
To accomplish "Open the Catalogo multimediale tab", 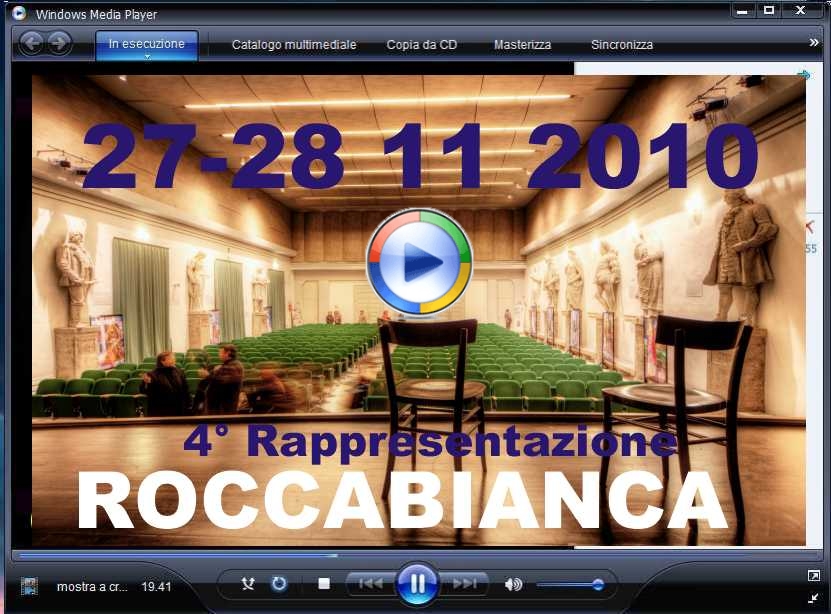I will point(294,45).
